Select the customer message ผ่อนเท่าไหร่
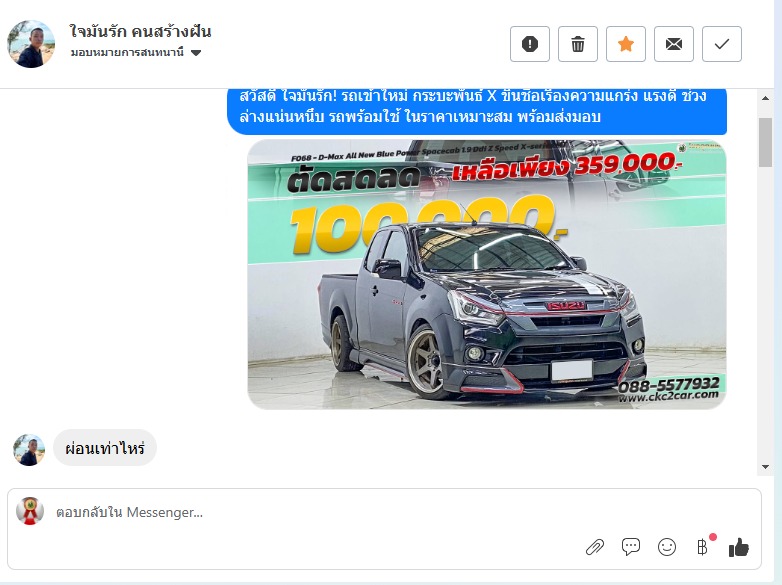782x585 pixels. tap(105, 448)
